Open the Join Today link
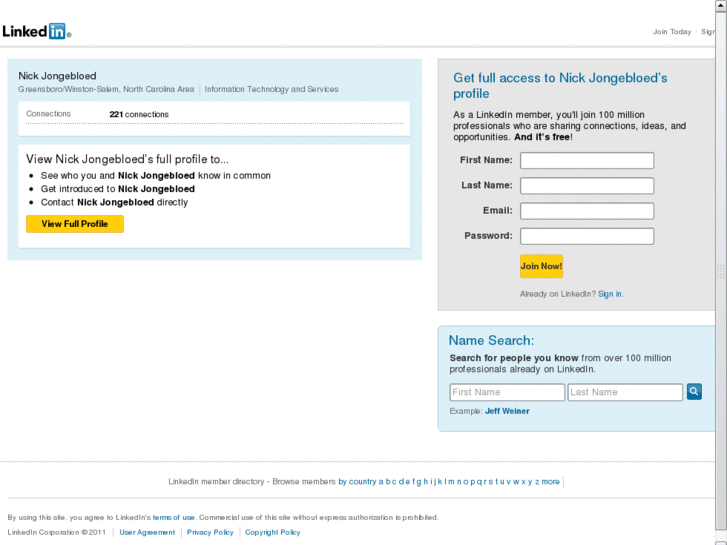 pyautogui.click(x=672, y=32)
